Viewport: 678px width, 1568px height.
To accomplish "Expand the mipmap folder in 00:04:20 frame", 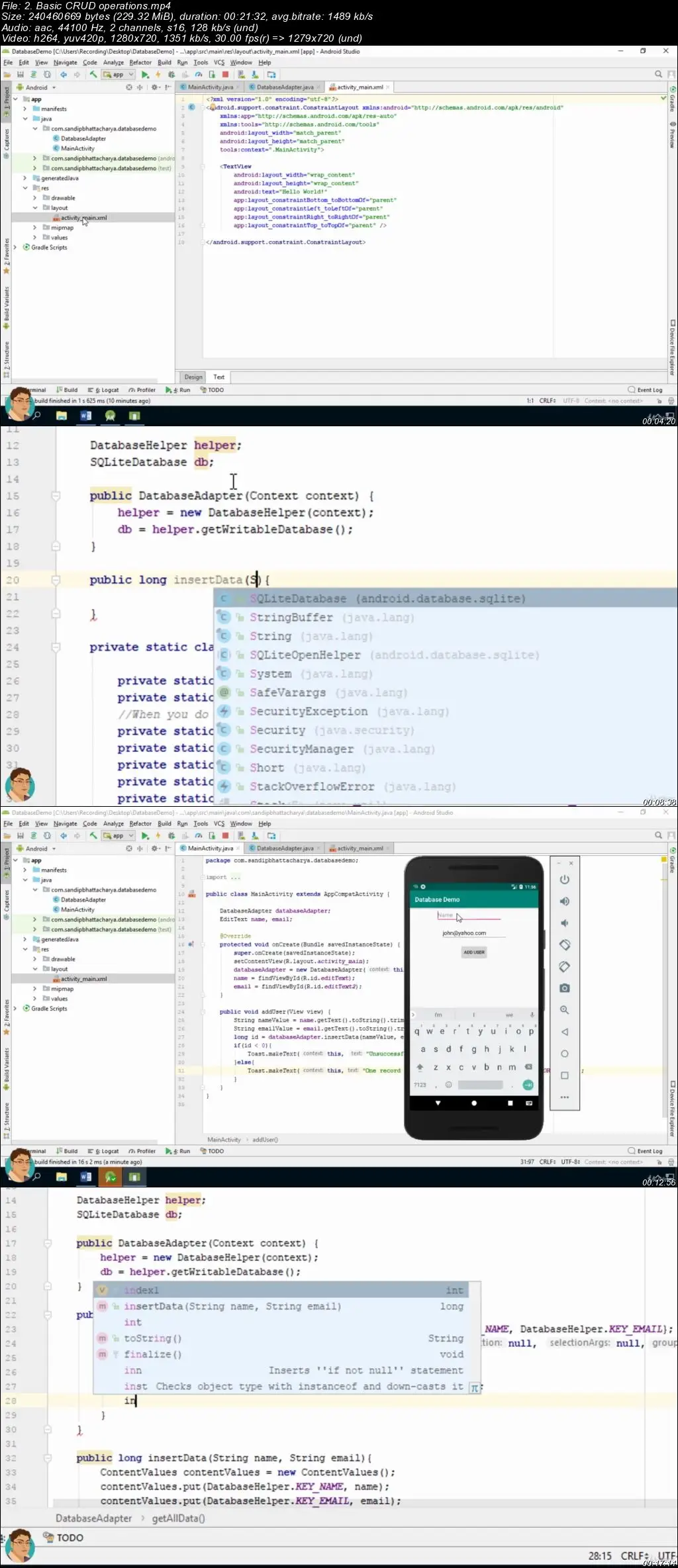I will pos(35,228).
